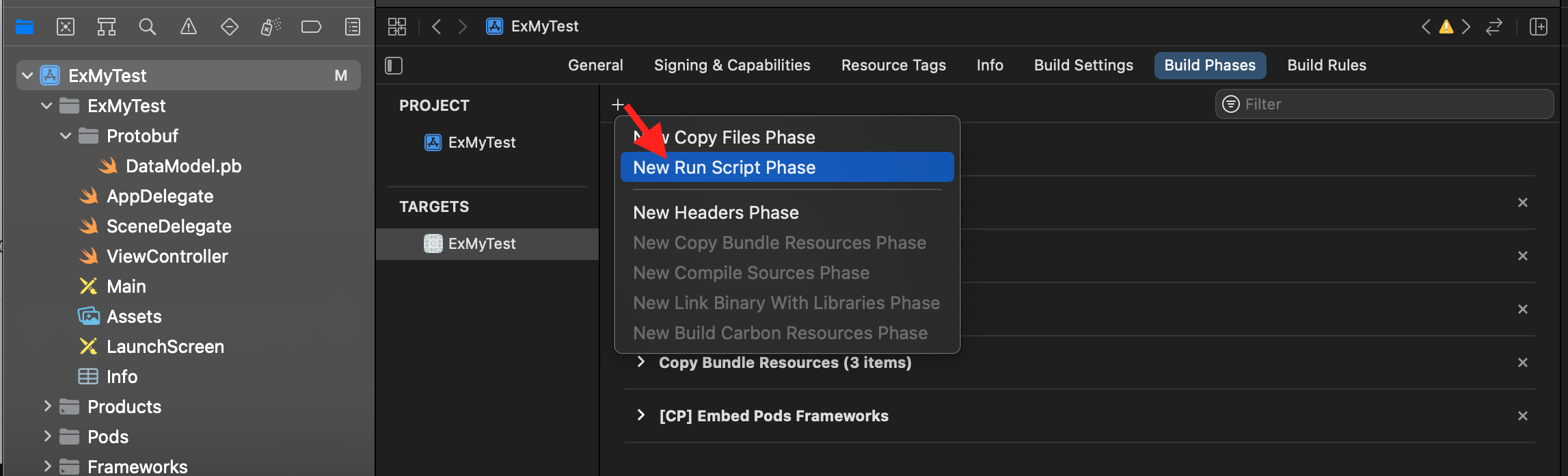Open the Source Control navigator icon
Viewport: 1568px width, 476px height.
pos(66,27)
